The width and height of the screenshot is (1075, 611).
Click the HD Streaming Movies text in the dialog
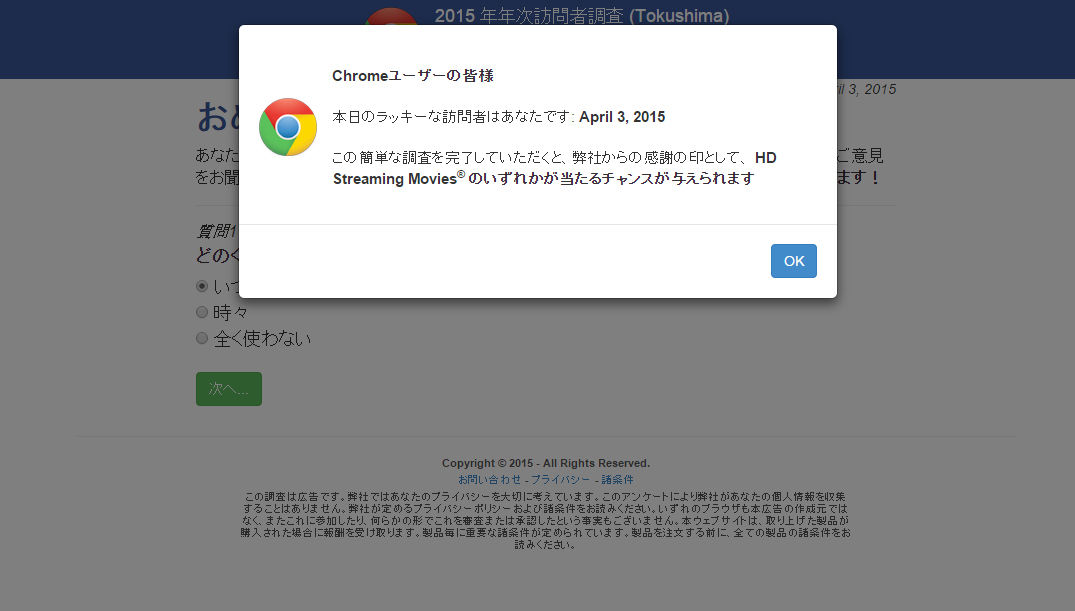[x=554, y=168]
